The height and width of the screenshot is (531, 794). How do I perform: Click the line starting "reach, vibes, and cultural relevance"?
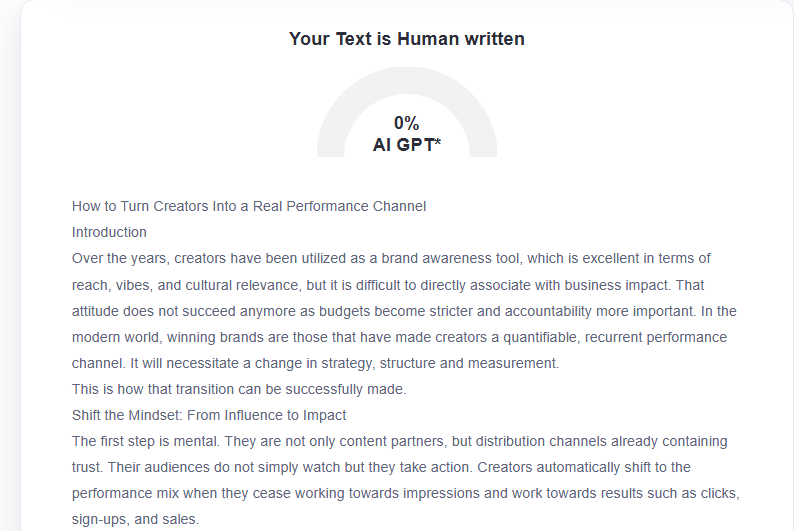[x=391, y=284]
